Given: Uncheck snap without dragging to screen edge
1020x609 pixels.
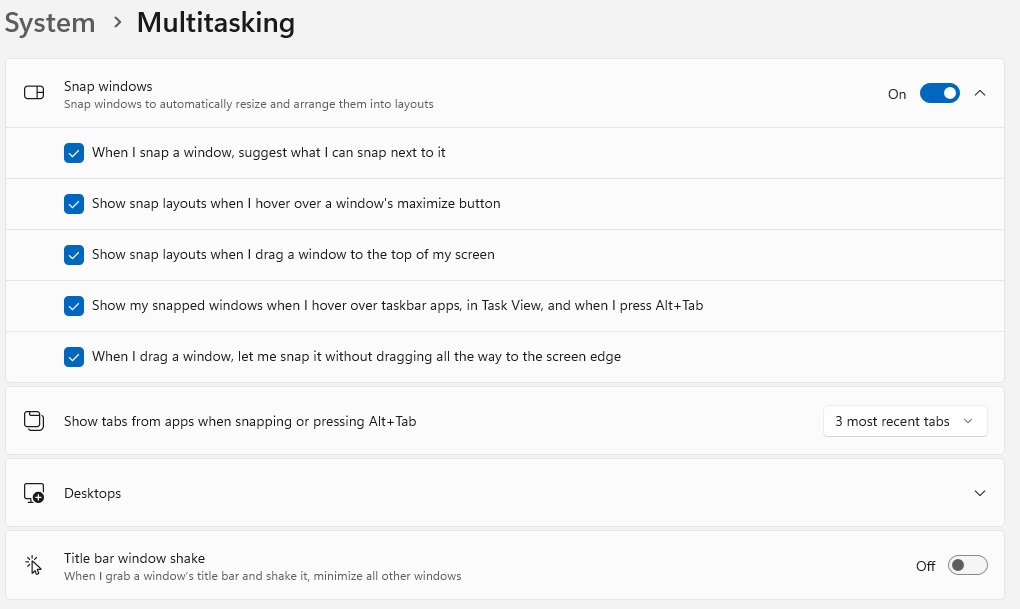Looking at the screenshot, I should click(x=74, y=357).
